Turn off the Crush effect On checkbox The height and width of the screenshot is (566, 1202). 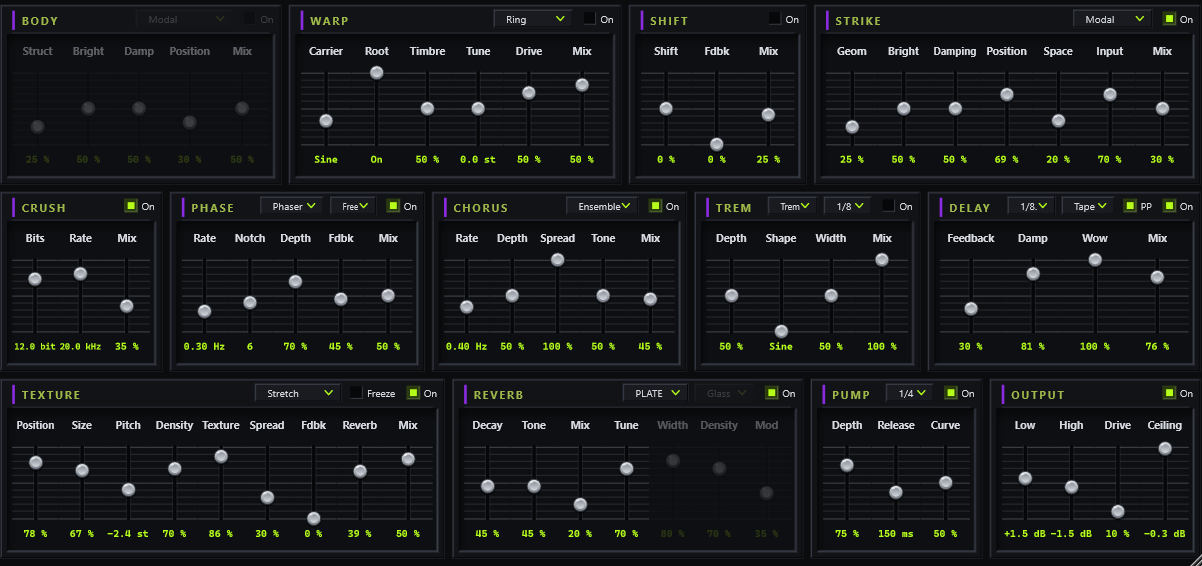point(131,206)
